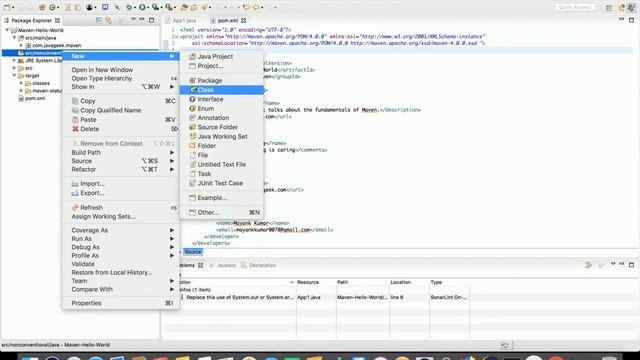The width and height of the screenshot is (640, 360).
Task: Click the blue square toolbar icon
Action: point(105,7)
